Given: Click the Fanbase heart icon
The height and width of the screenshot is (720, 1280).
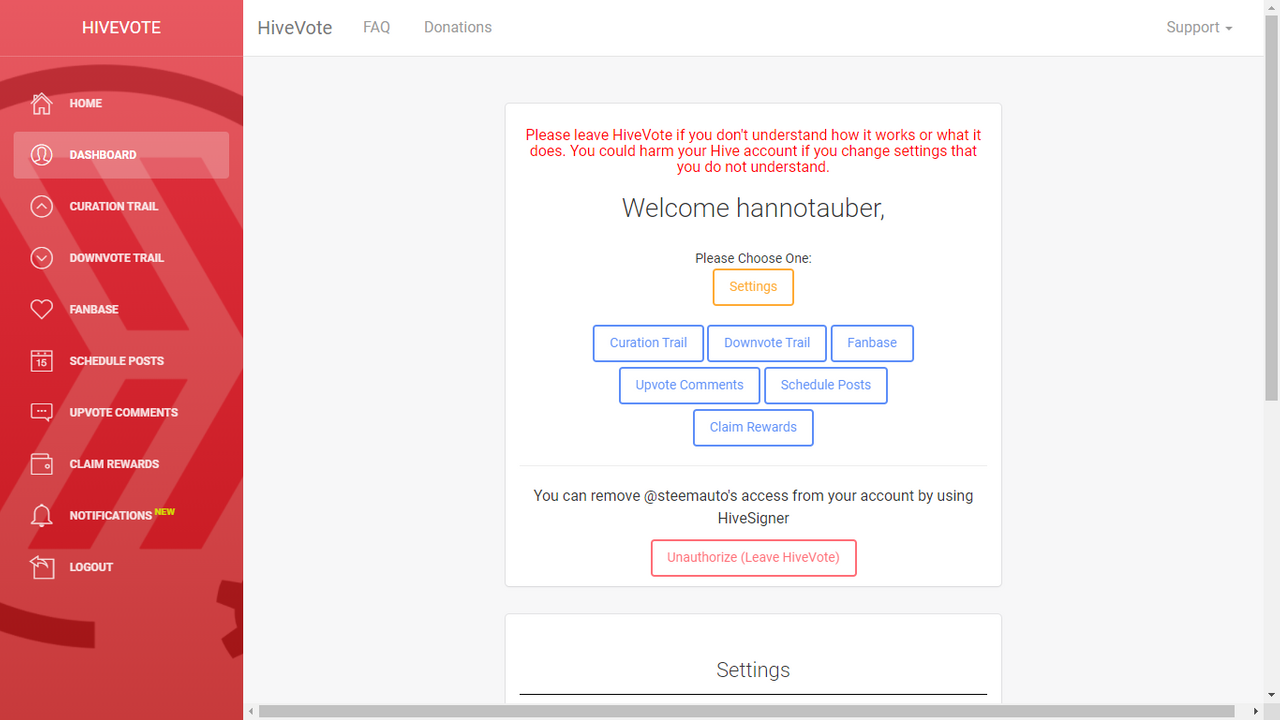Looking at the screenshot, I should [x=41, y=310].
